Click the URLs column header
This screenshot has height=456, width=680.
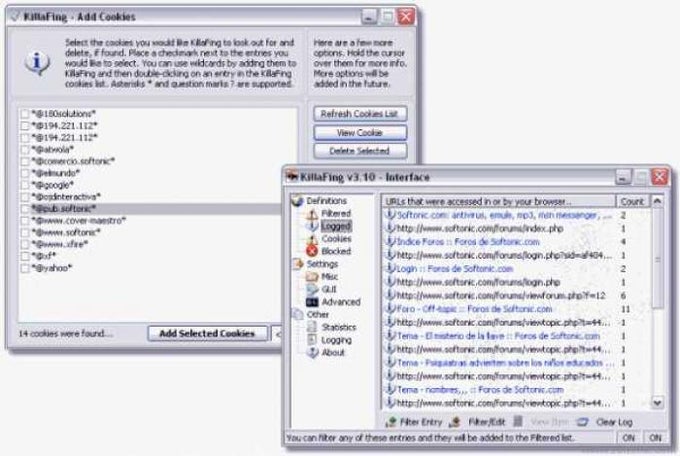pos(499,201)
